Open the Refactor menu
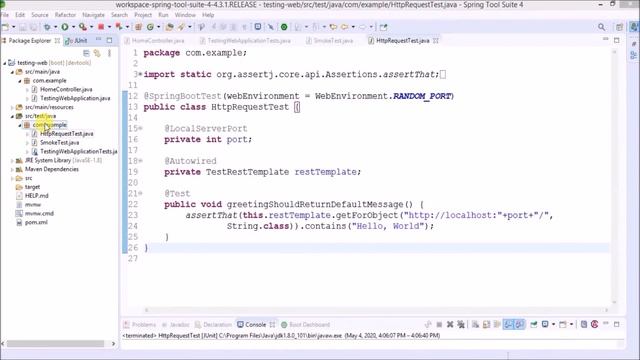Screen dimensions: 640x360 click(x=65, y=15)
